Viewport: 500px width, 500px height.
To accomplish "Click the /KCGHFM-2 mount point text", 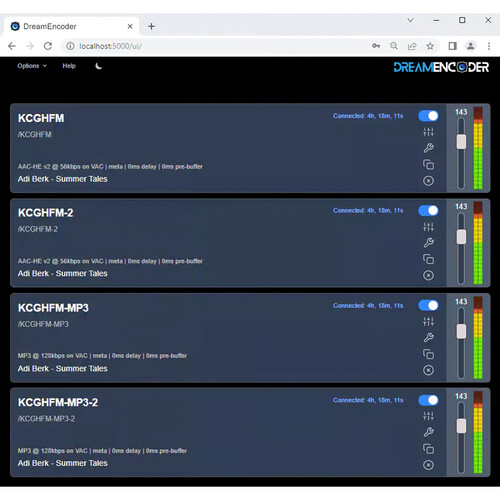I will point(38,229).
